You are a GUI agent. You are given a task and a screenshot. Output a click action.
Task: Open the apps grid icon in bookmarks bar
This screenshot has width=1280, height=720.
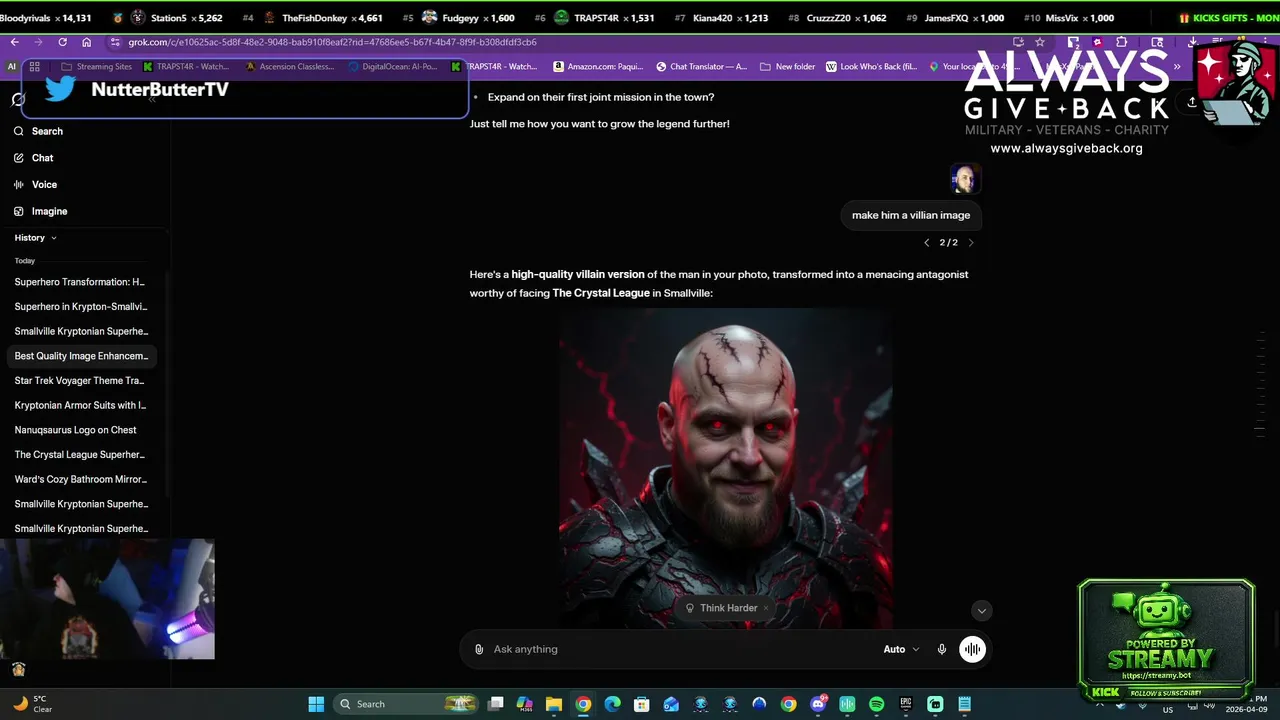pyautogui.click(x=34, y=67)
